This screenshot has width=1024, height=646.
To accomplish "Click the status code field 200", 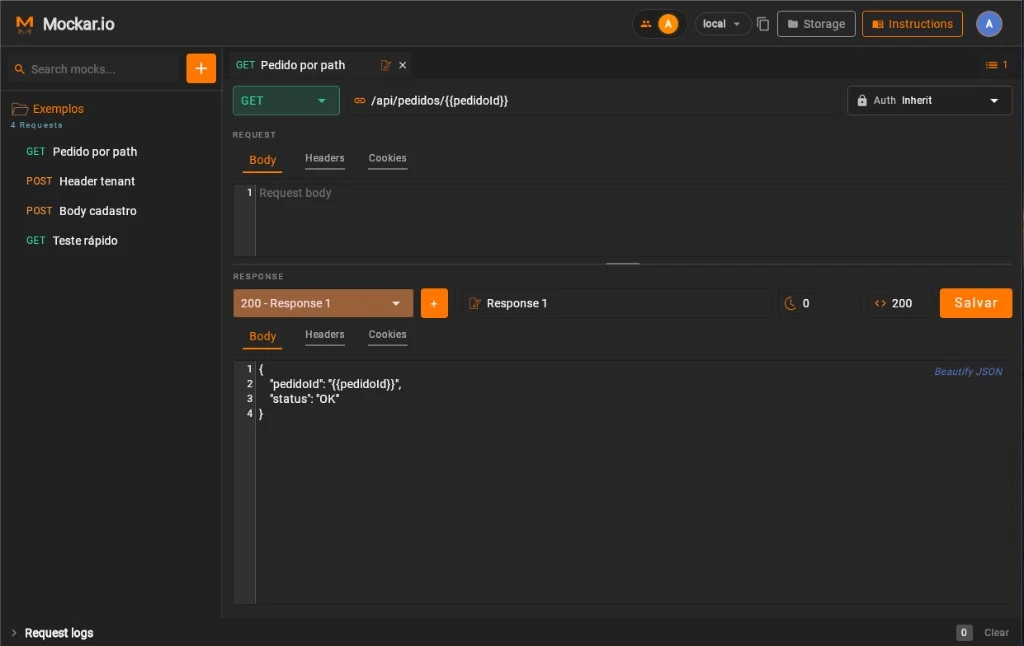I will tap(900, 303).
